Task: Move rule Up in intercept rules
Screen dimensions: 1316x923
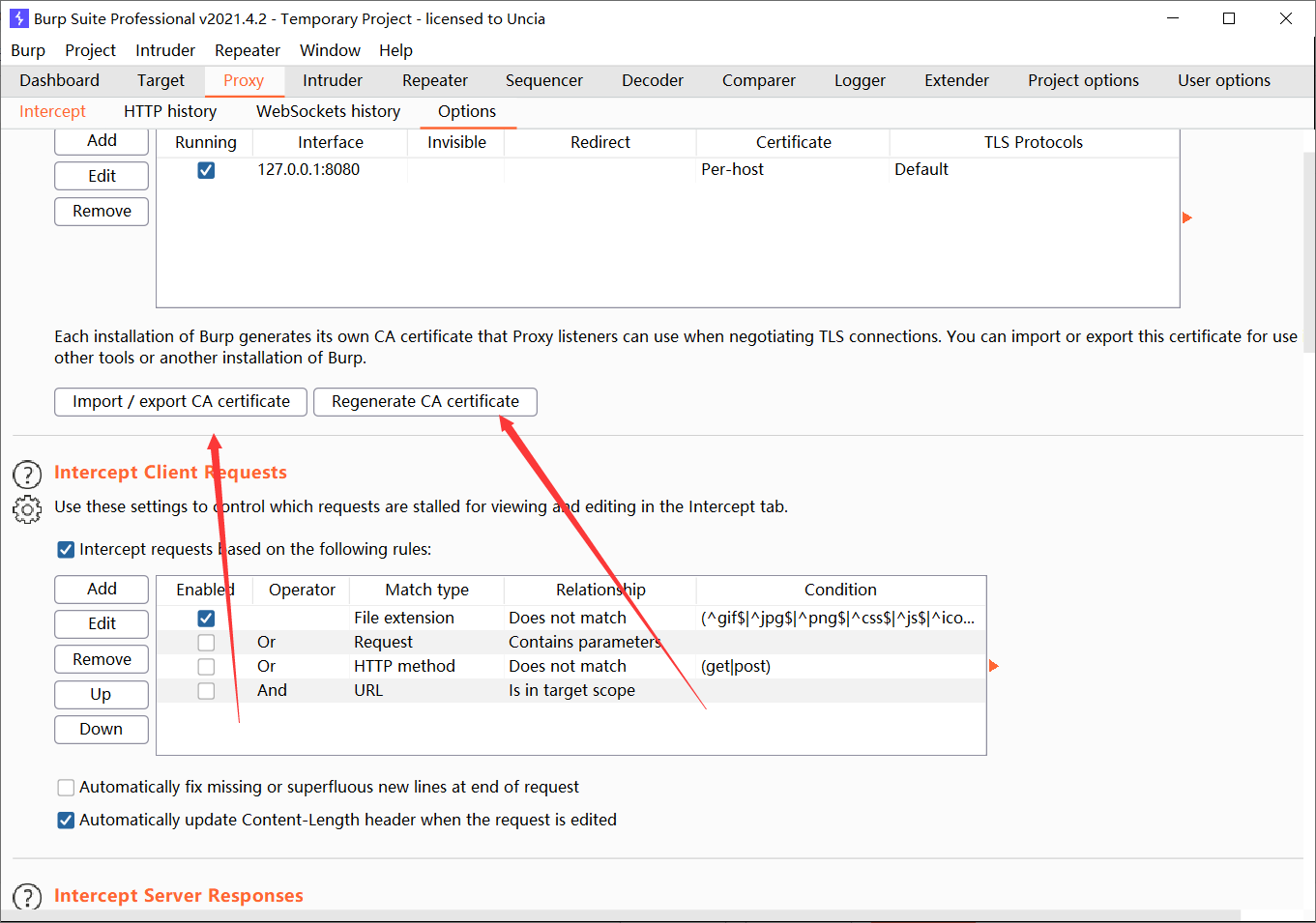Action: (102, 694)
